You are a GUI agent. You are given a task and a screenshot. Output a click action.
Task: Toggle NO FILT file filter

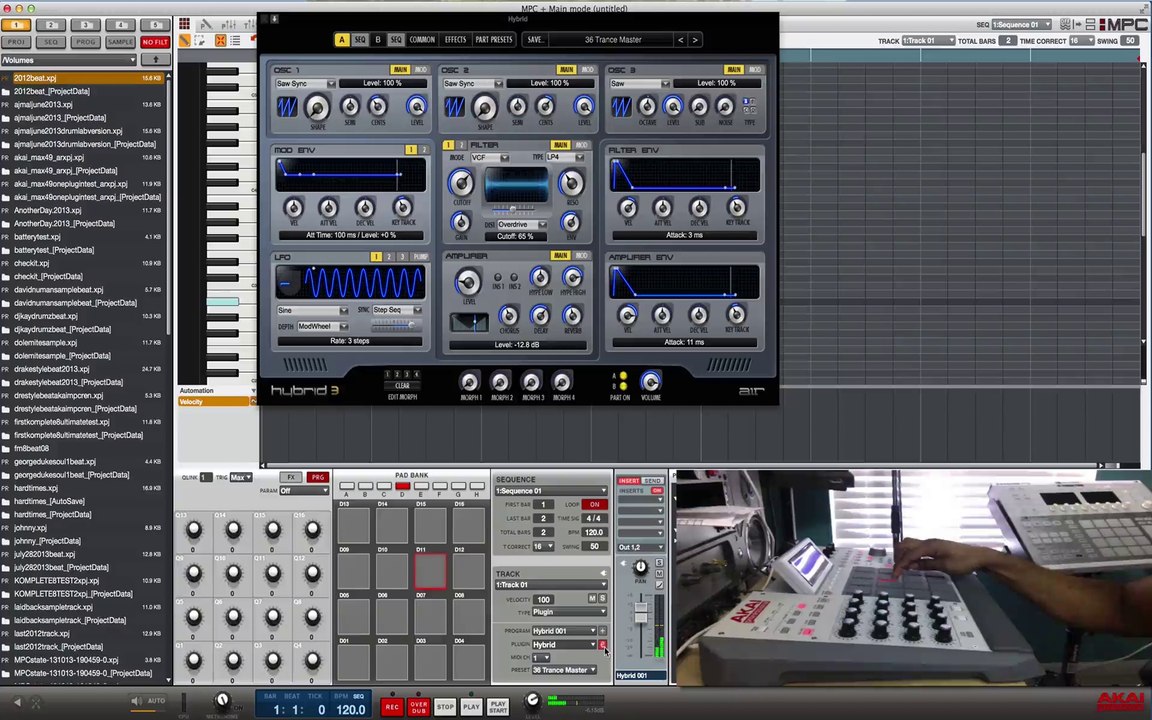click(x=155, y=42)
